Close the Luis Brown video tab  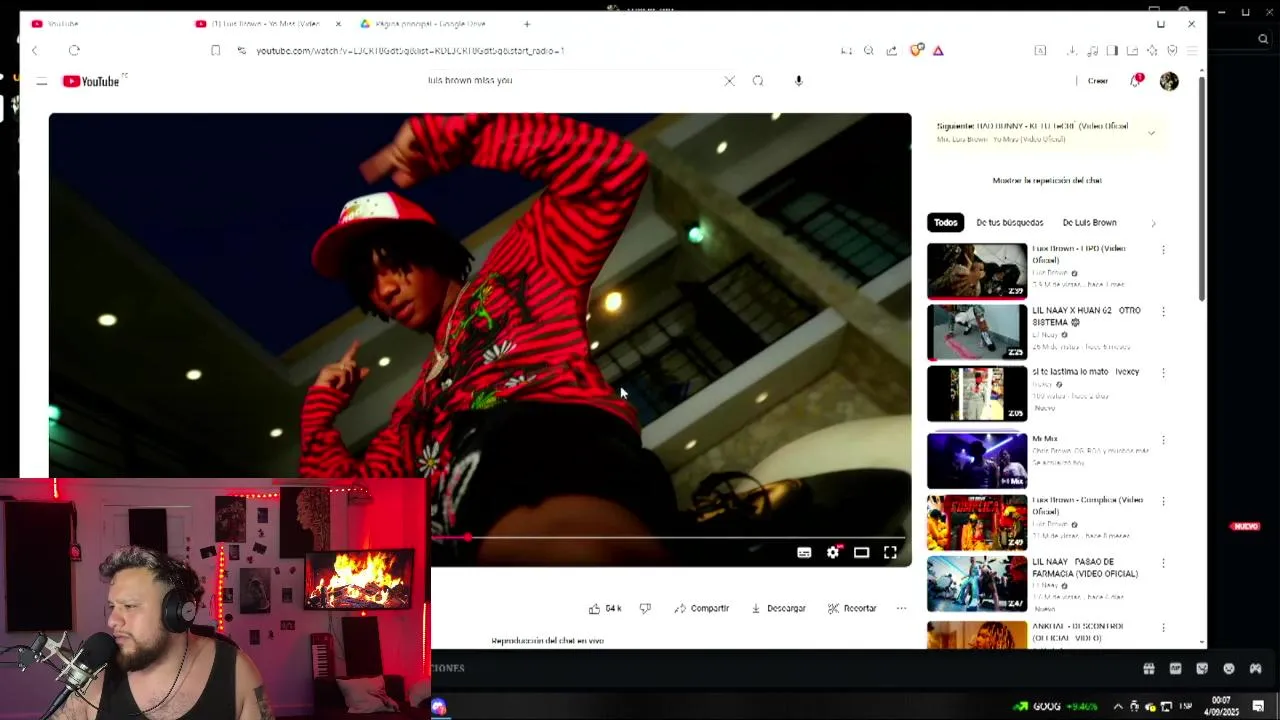(x=338, y=24)
